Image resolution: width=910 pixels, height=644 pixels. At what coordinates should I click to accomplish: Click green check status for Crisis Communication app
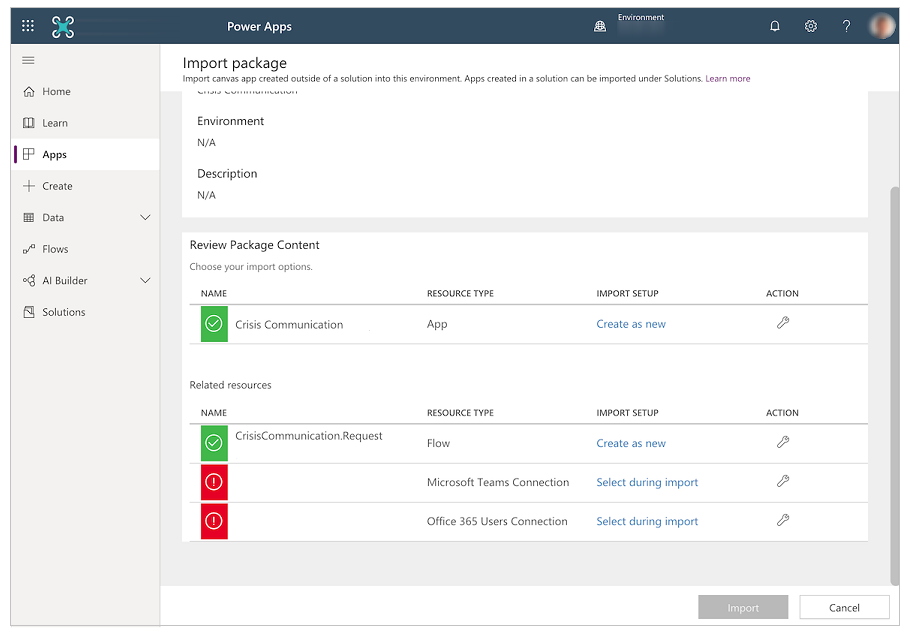click(214, 324)
